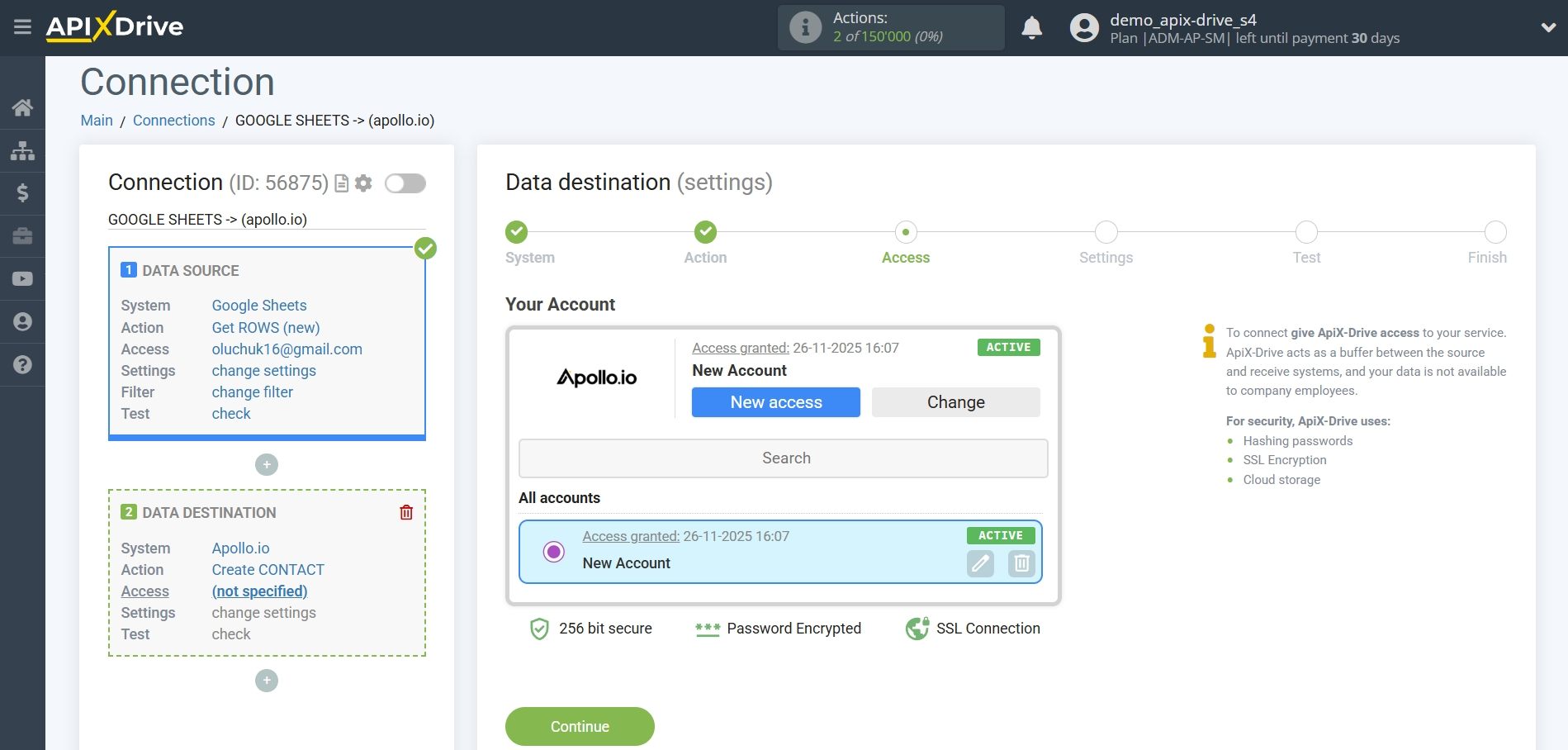1568x750 pixels.
Task: Open the Access (not specified) link
Action: [258, 591]
